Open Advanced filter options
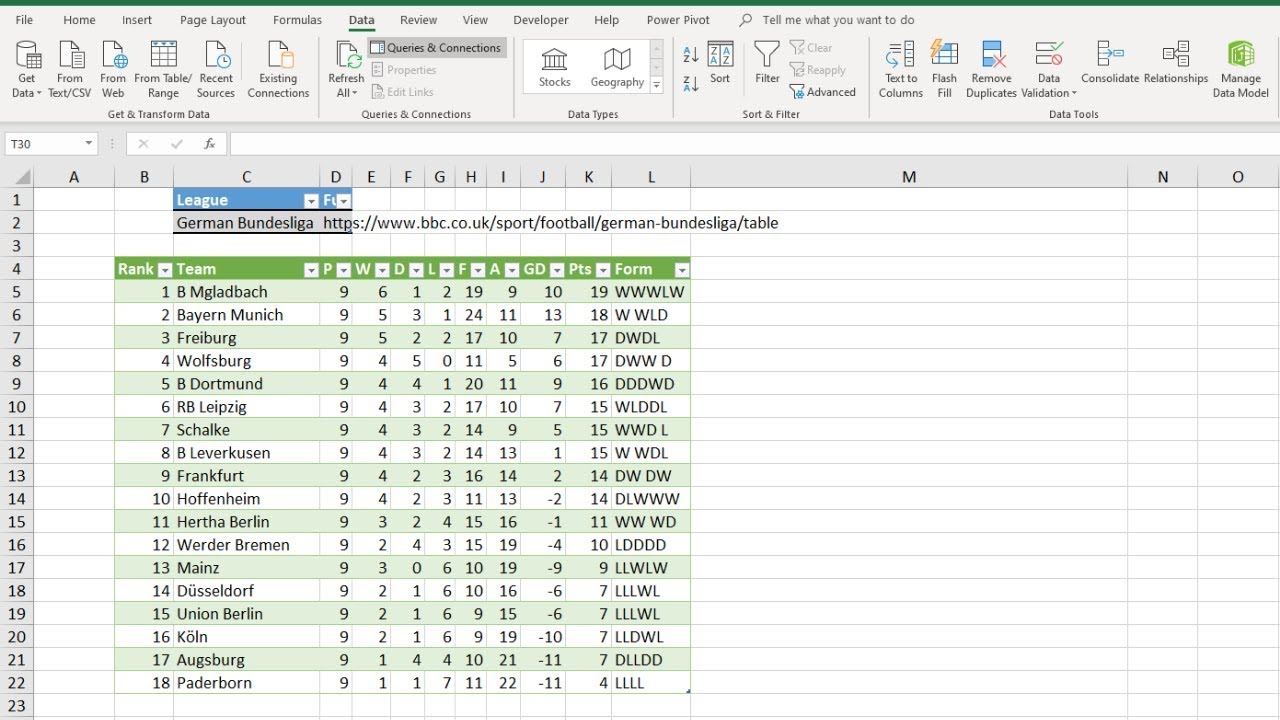 (822, 92)
